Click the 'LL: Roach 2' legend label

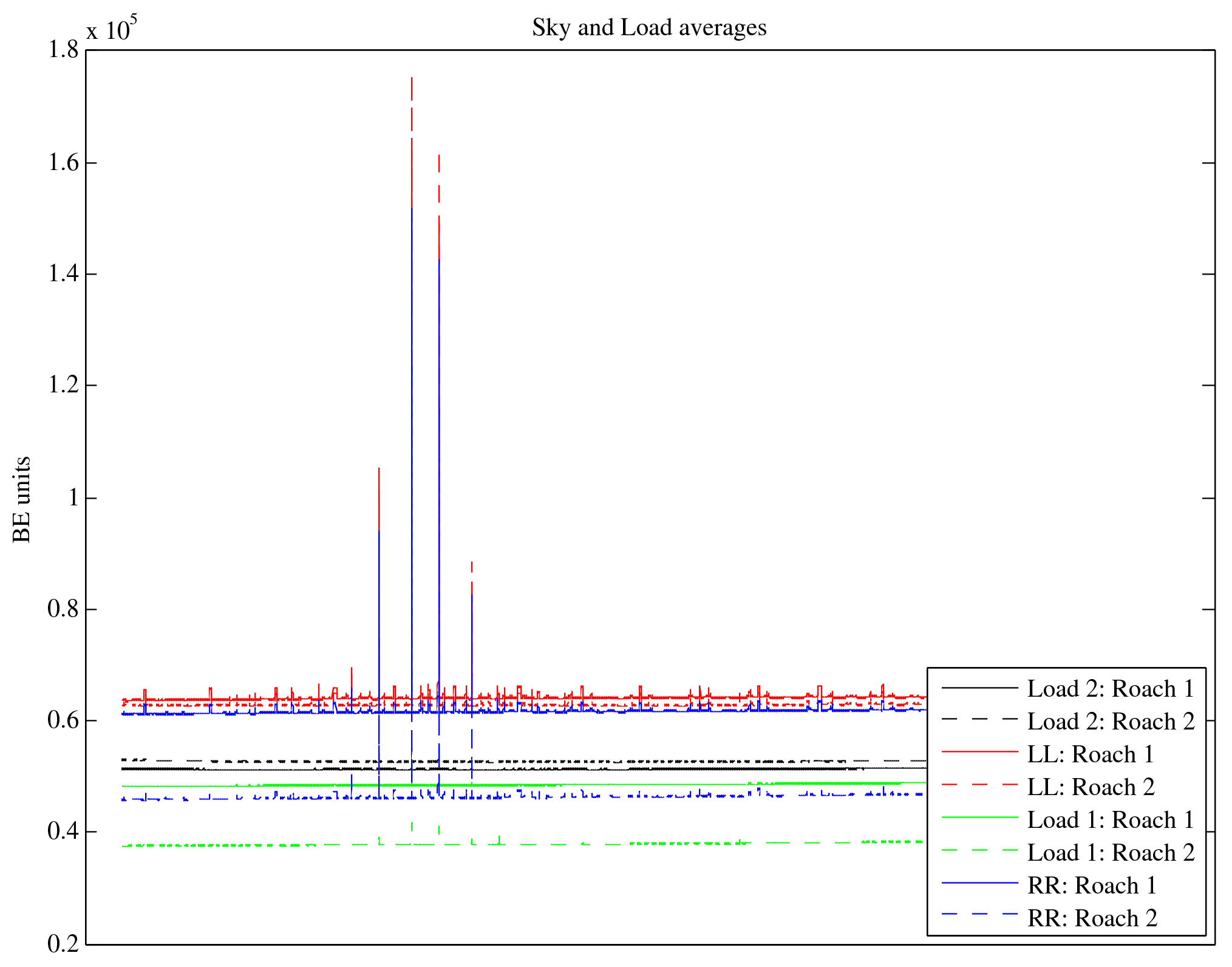click(x=1090, y=787)
